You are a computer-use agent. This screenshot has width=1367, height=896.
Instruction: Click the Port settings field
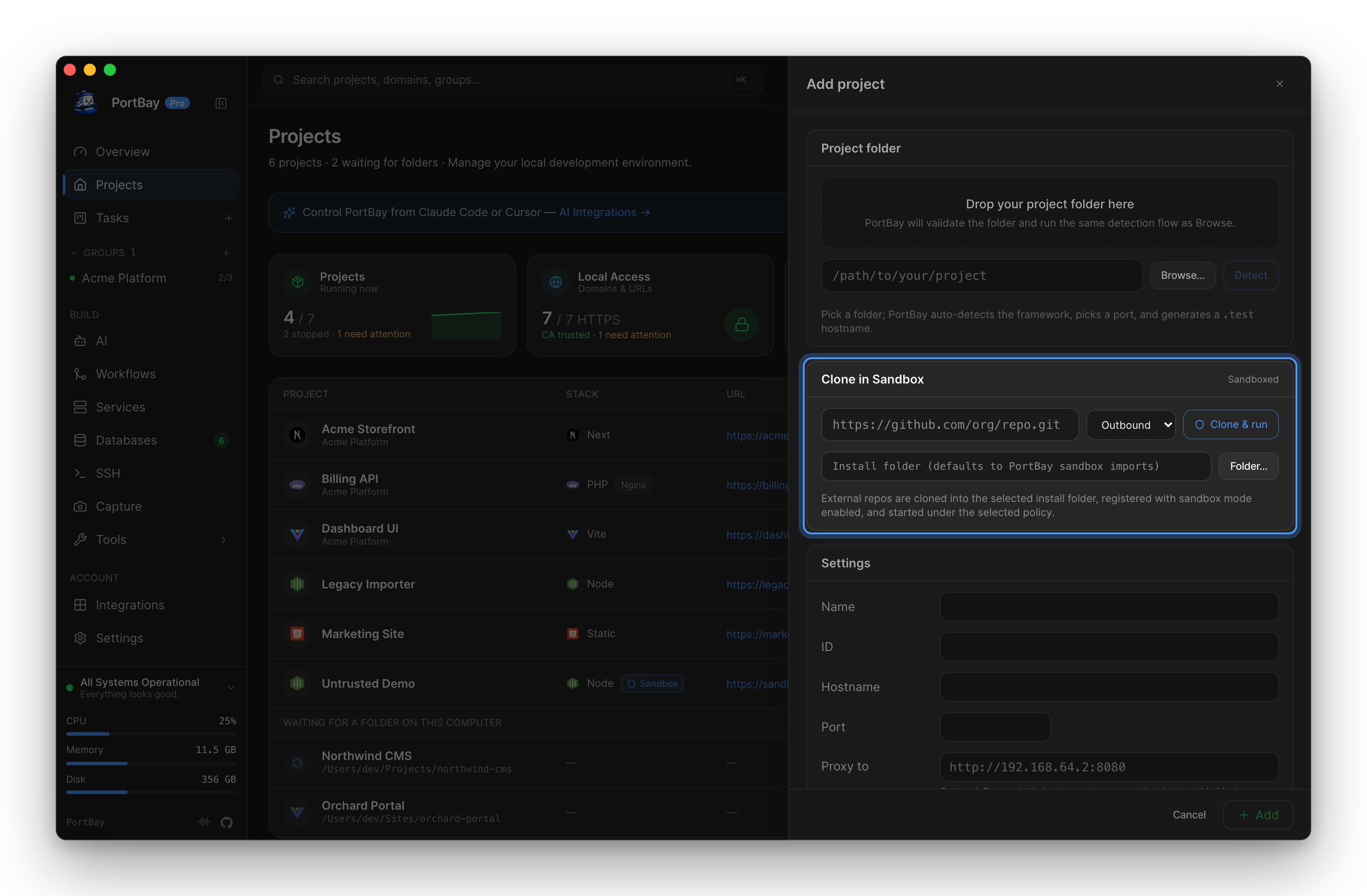995,727
